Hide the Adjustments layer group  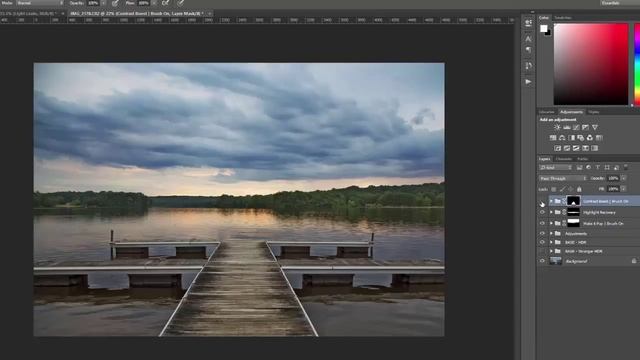click(542, 233)
